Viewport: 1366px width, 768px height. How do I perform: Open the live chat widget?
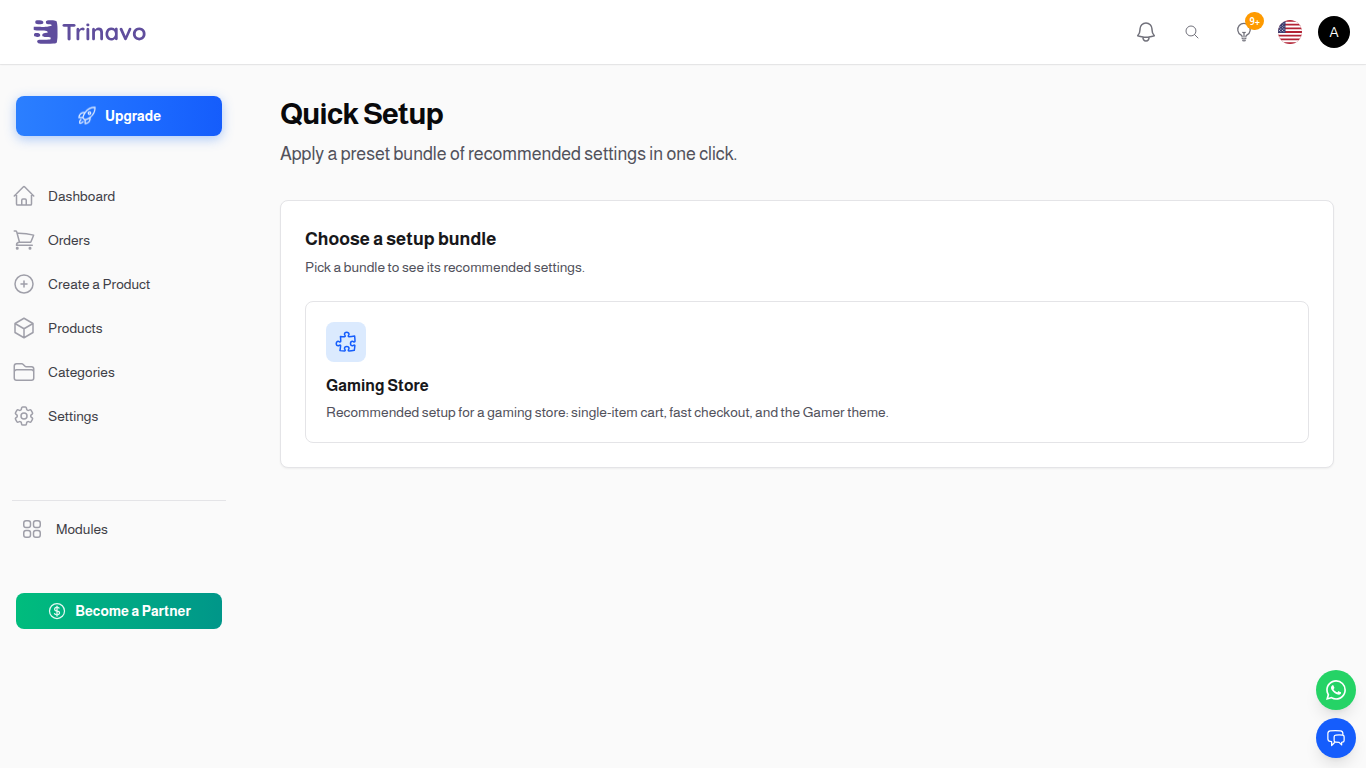[x=1336, y=738]
